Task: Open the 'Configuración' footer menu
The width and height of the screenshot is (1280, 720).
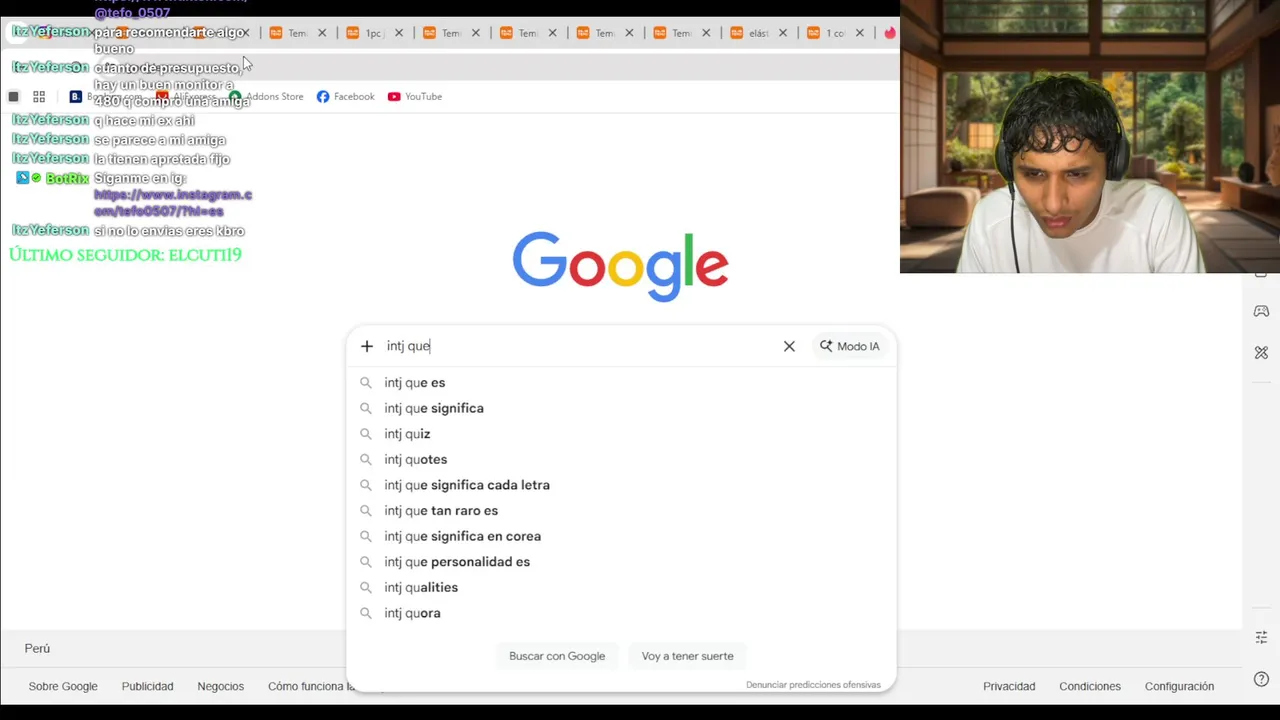Action: [1180, 686]
